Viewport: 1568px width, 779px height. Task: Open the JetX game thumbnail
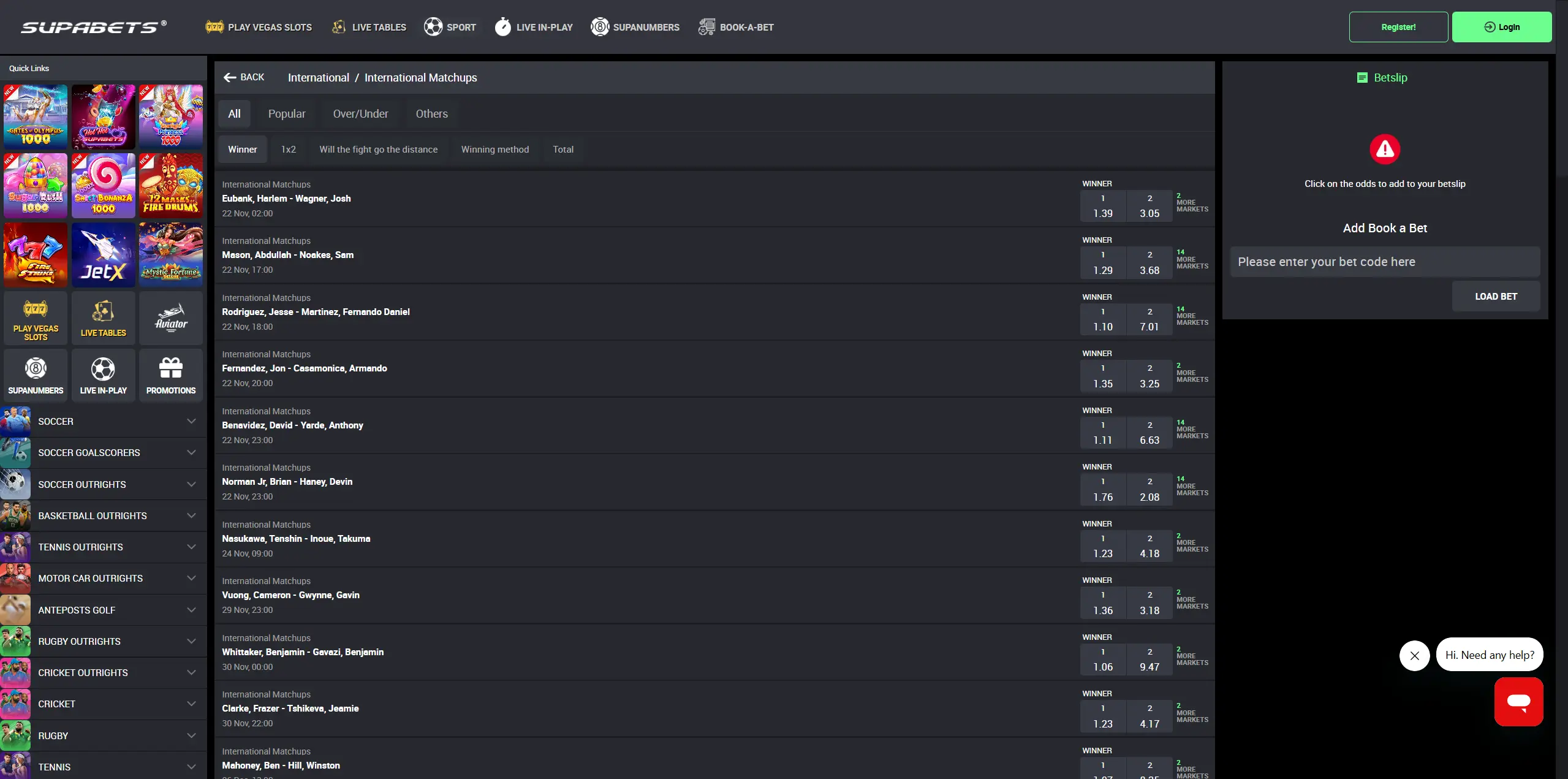tap(102, 255)
